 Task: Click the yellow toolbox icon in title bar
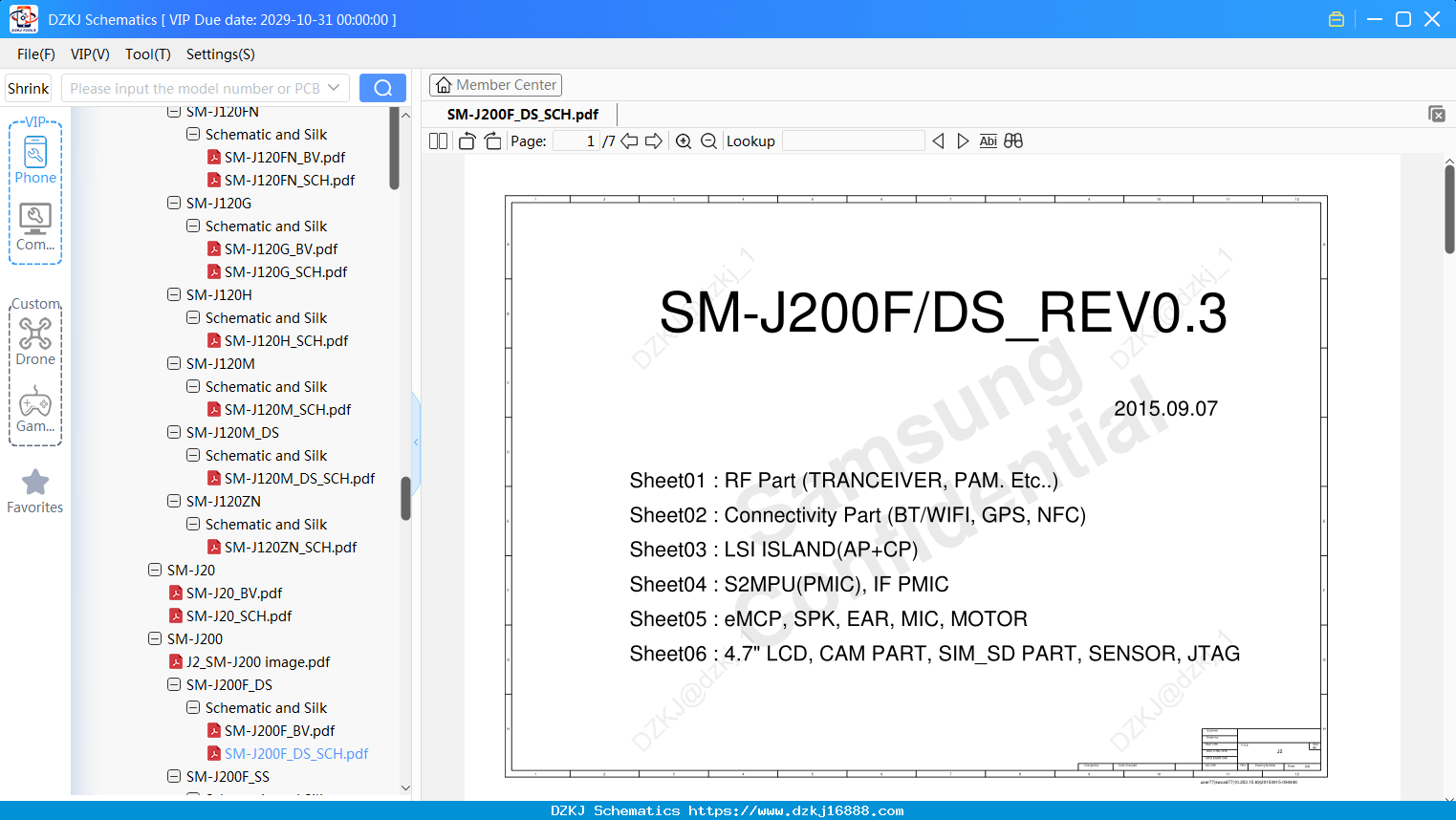1336,19
